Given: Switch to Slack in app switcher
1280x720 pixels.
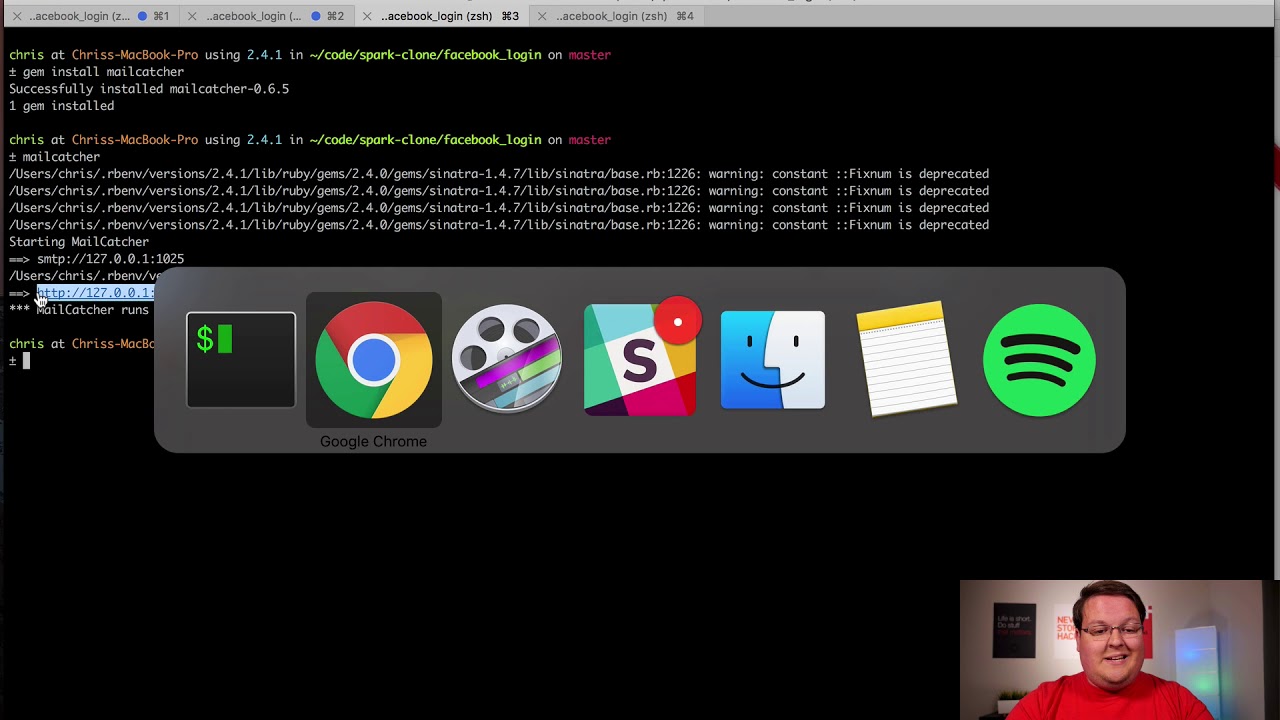Looking at the screenshot, I should pyautogui.click(x=640, y=360).
